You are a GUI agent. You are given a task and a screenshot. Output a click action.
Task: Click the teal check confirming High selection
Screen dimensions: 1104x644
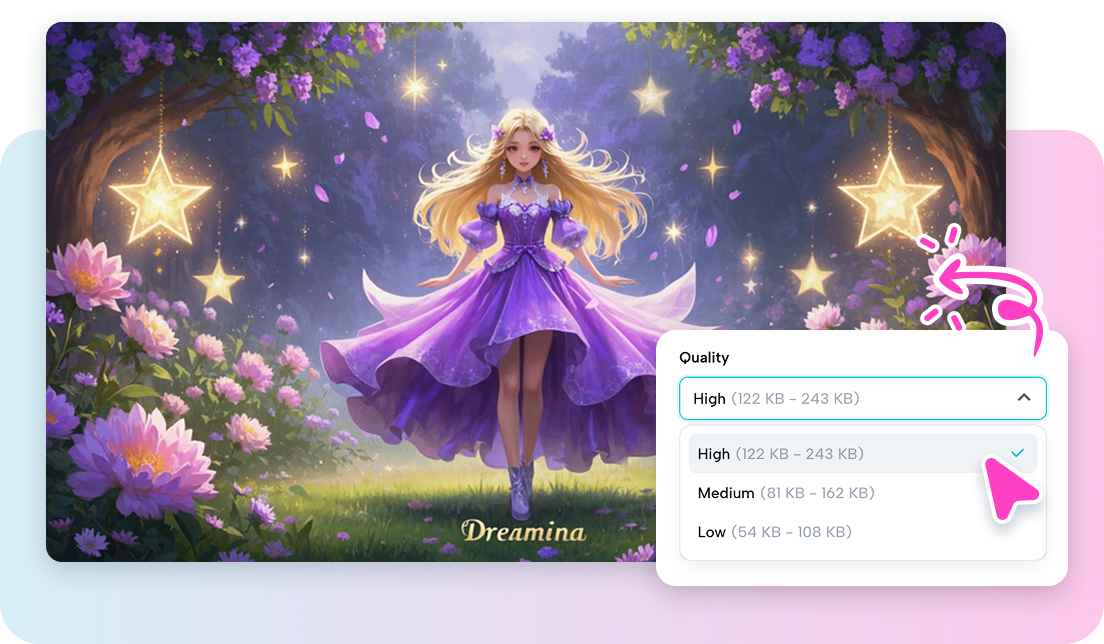1018,453
